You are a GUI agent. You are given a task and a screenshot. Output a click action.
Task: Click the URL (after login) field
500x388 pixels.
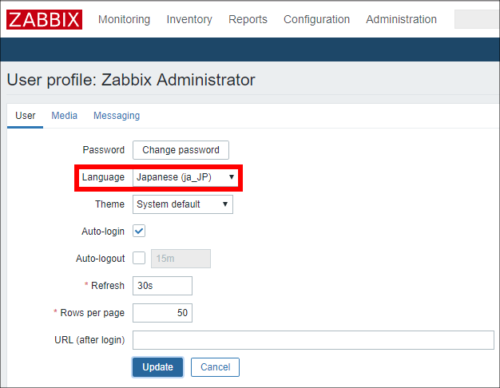[x=313, y=340]
